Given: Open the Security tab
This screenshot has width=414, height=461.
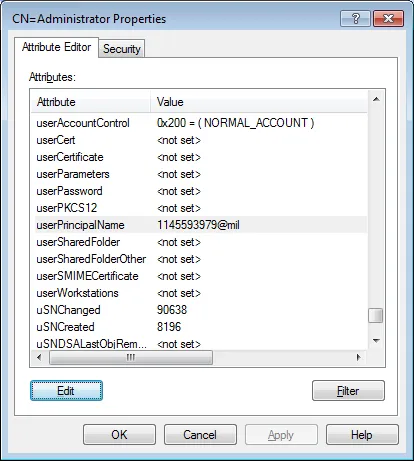Looking at the screenshot, I should 122,49.
